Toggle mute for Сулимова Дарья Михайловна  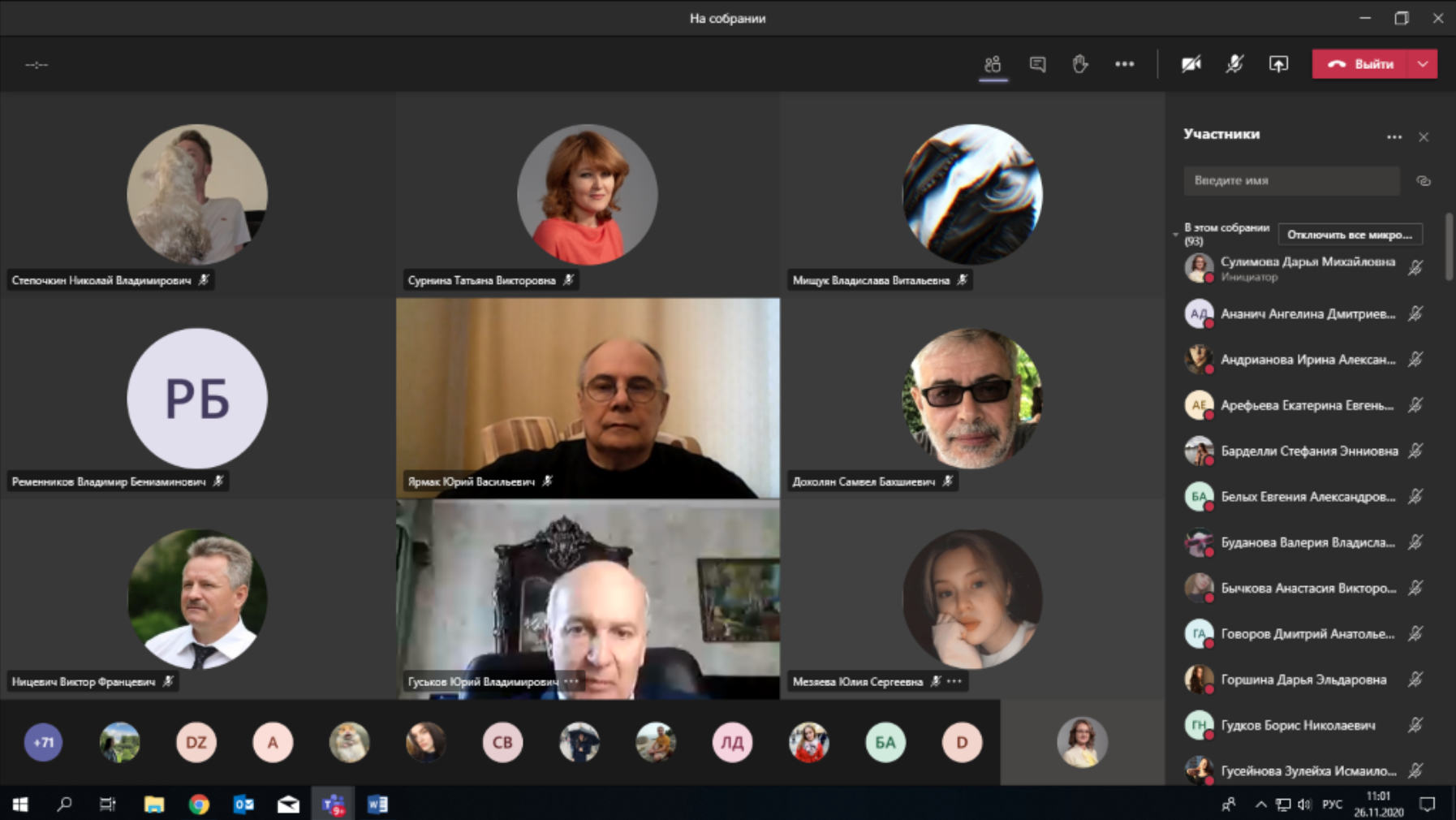click(x=1415, y=268)
